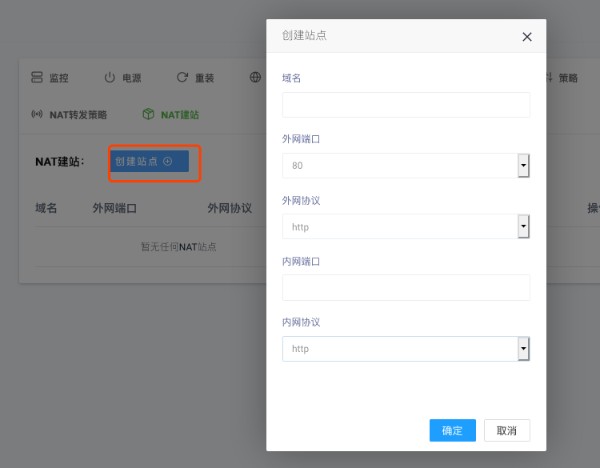Expand the 外网协议 dropdown arrow
The image size is (600, 468).
tap(522, 227)
